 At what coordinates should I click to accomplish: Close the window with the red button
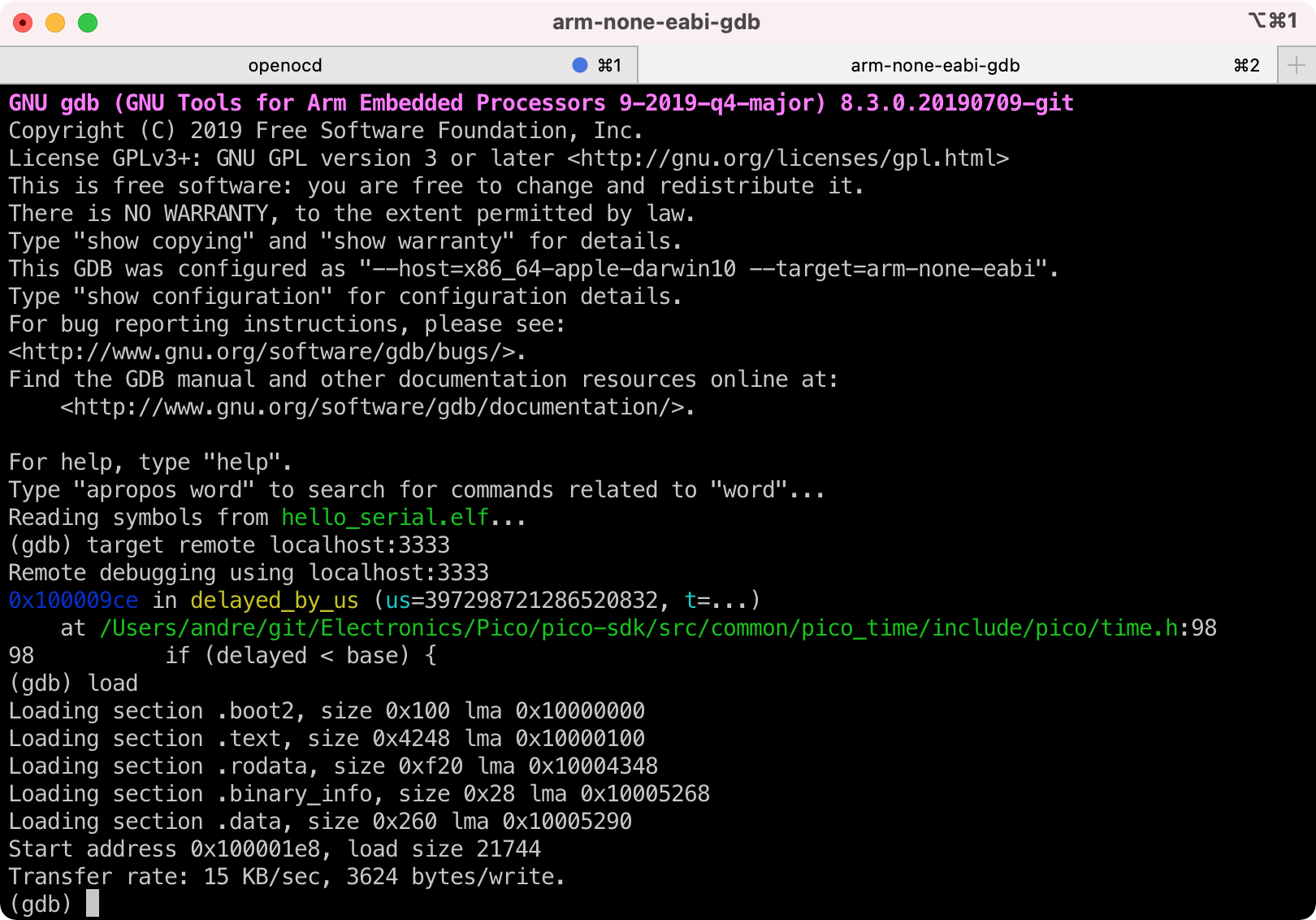23,23
